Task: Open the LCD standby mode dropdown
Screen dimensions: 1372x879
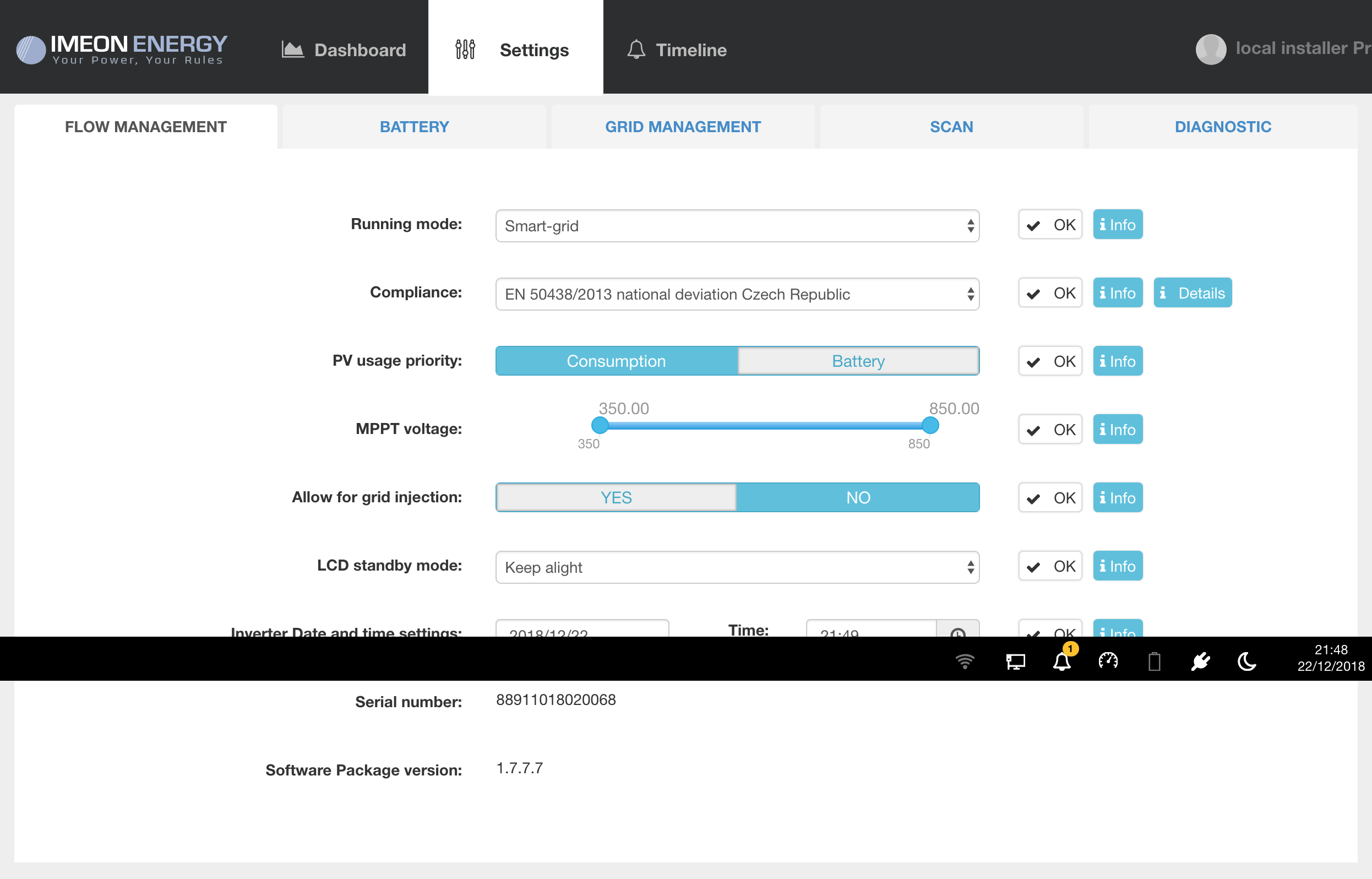Action: point(737,567)
